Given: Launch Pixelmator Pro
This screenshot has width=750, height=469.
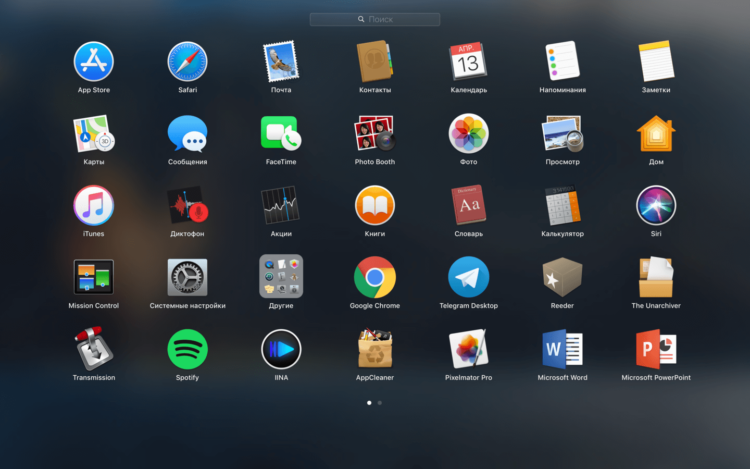Looking at the screenshot, I should (x=469, y=349).
